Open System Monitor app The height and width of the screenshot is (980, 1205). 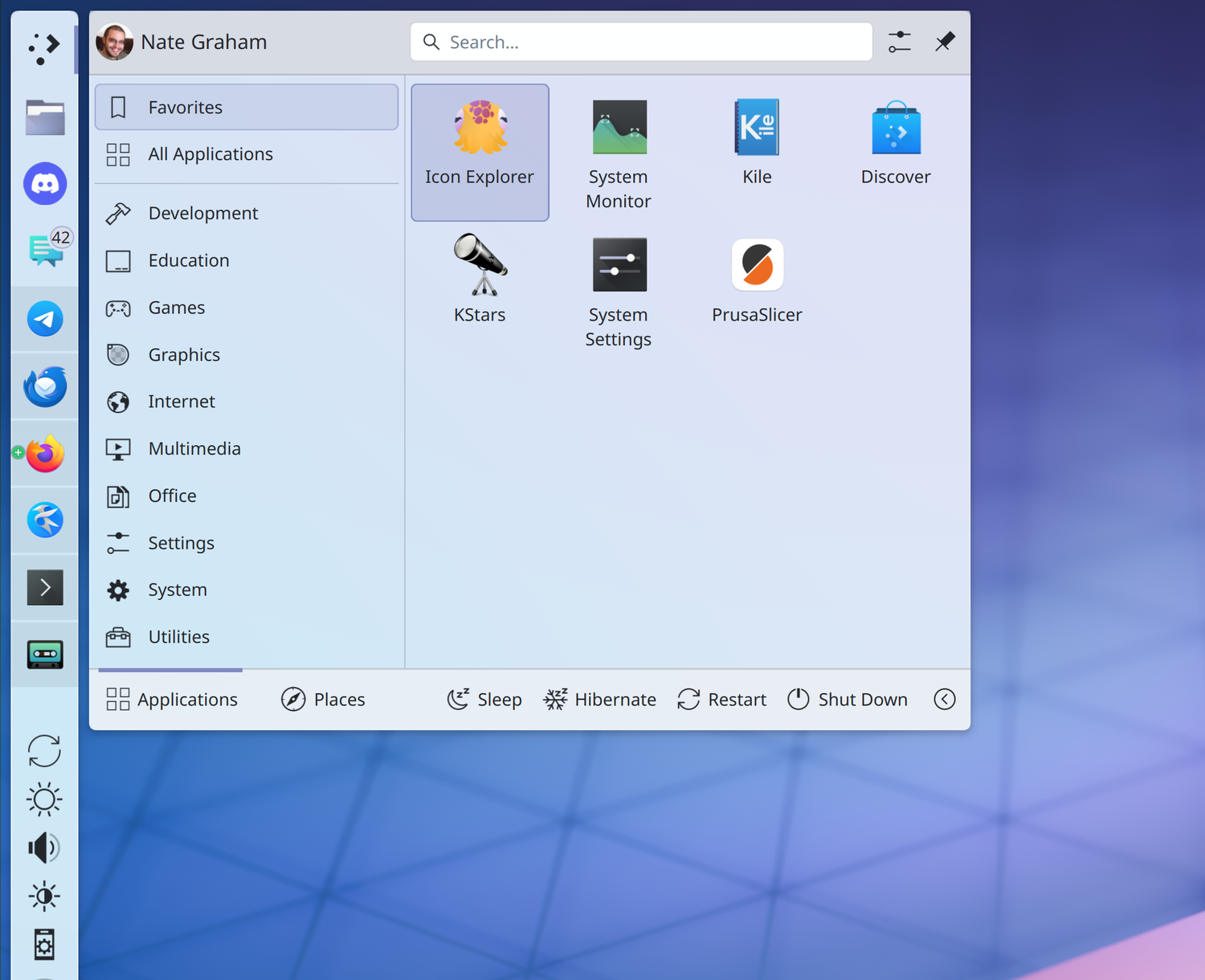point(619,153)
